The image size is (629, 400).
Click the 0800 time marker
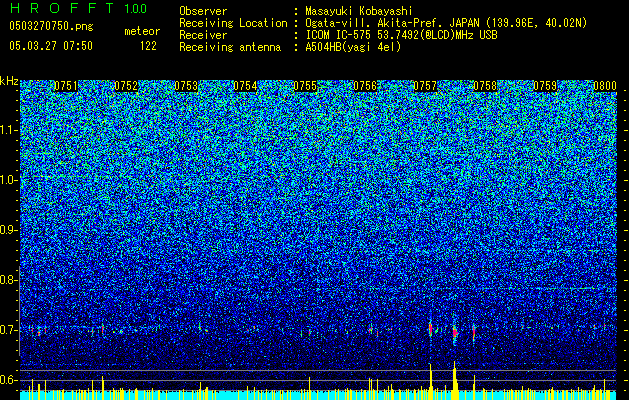tap(605, 86)
